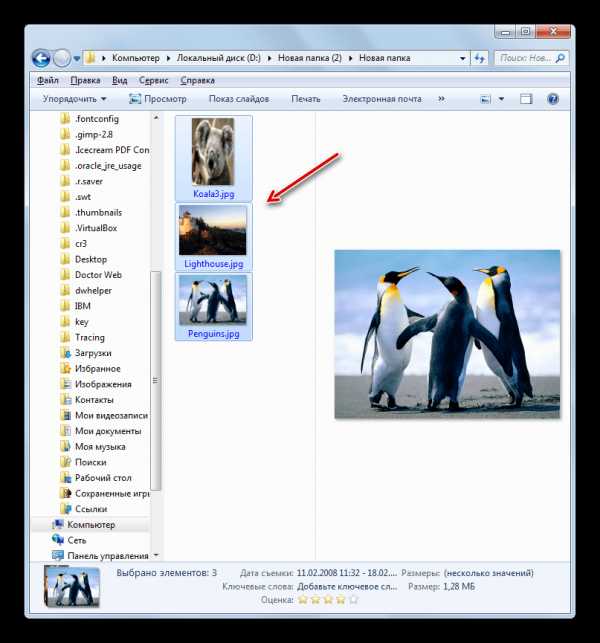Click the Печать toolbar button
600x643 pixels.
[306, 99]
